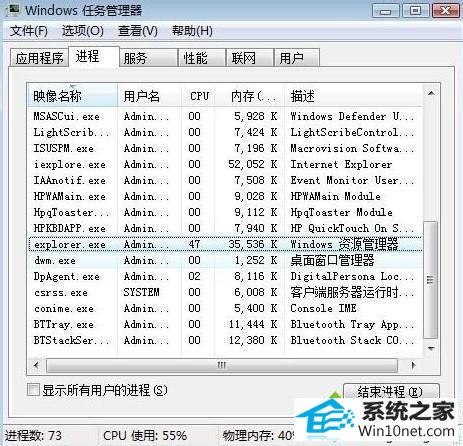The height and width of the screenshot is (446, 463).
Task: Click the 结束进程 button
Action: click(391, 392)
